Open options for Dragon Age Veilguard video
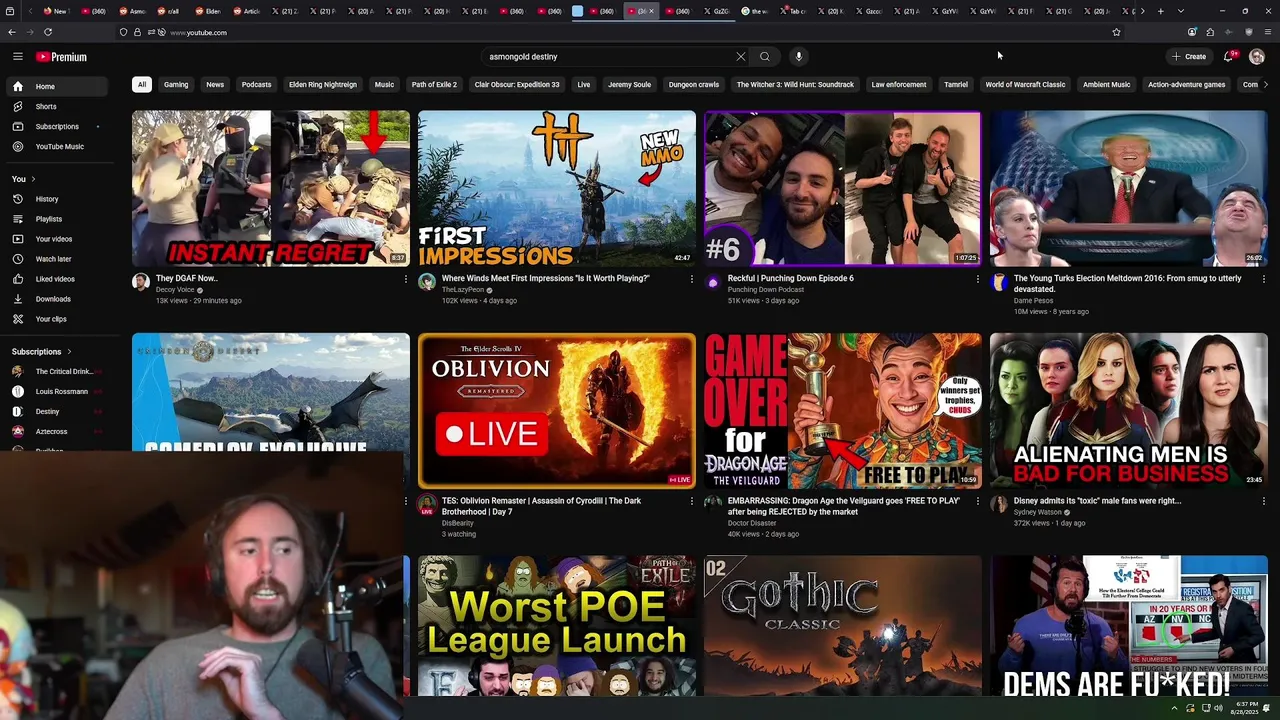The width and height of the screenshot is (1280, 720). [x=977, y=501]
